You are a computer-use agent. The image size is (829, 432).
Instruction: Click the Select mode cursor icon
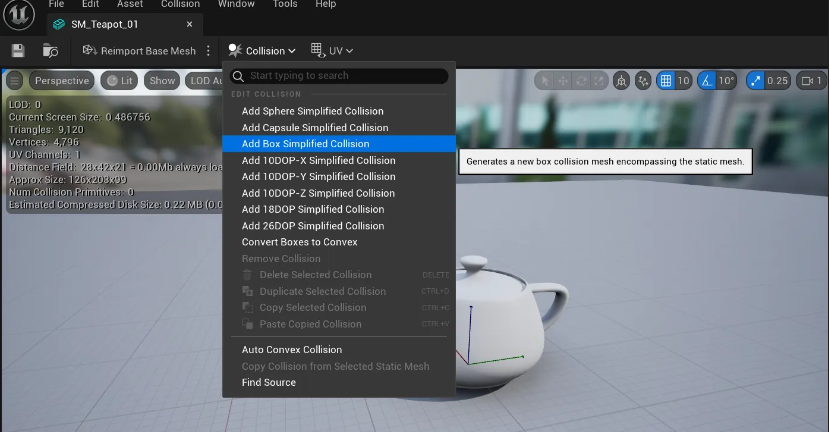coord(545,81)
